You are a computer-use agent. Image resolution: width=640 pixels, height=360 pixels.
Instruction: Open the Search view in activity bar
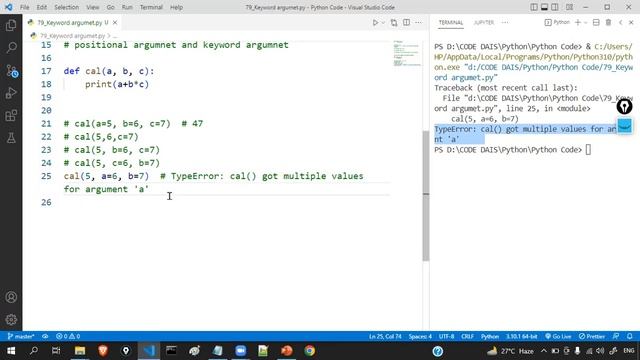pos(11,48)
